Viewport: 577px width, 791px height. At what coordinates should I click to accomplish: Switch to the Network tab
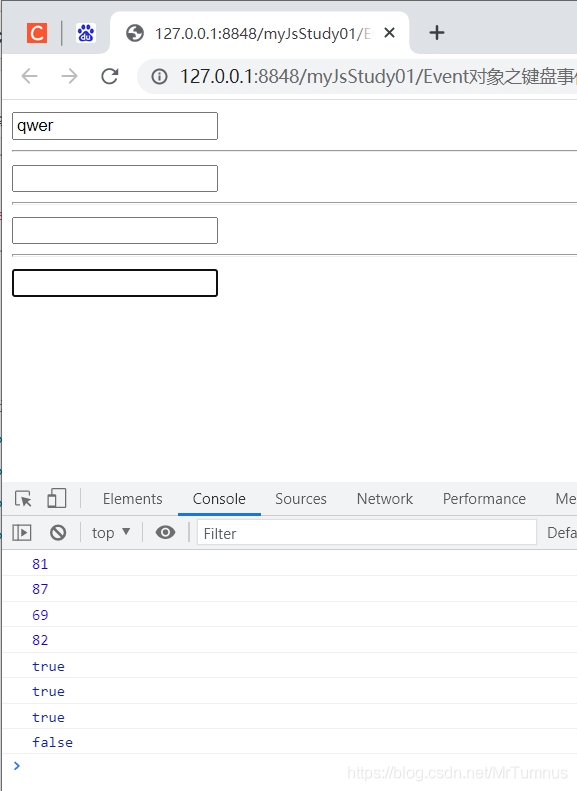pyautogui.click(x=385, y=499)
